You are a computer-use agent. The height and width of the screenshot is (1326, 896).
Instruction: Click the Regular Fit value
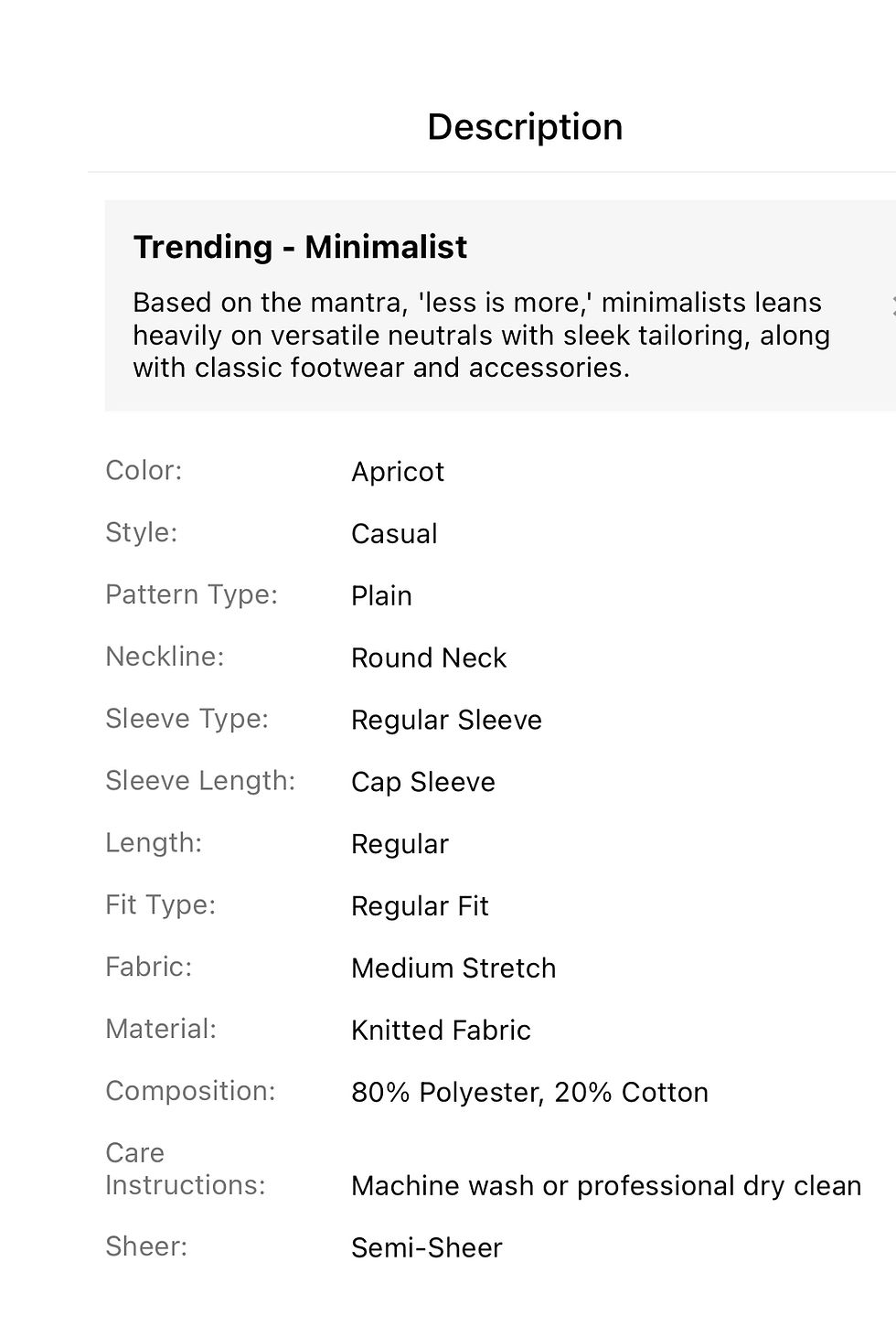tap(420, 907)
